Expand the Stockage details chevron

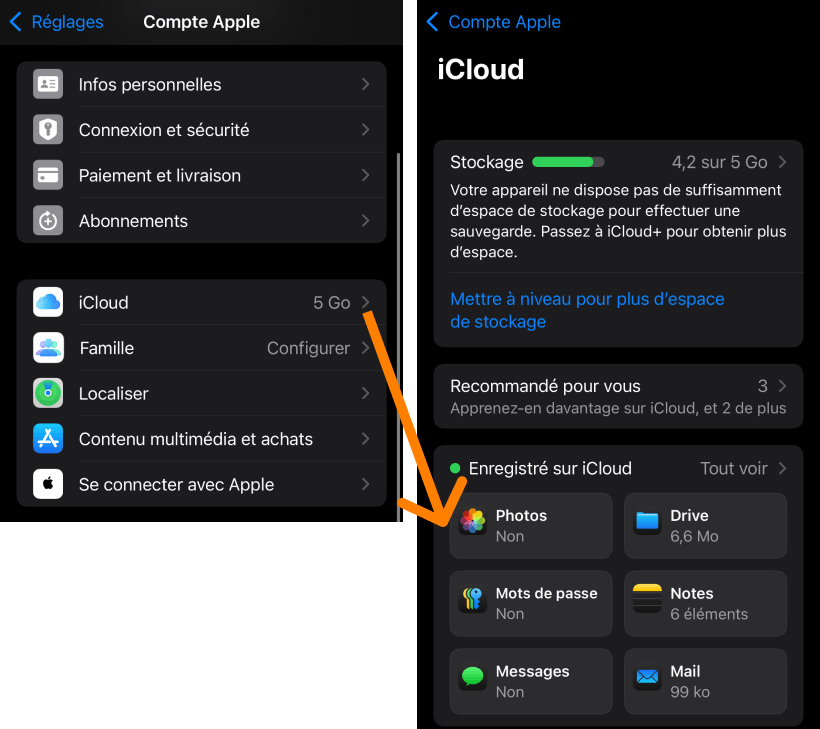(x=783, y=160)
